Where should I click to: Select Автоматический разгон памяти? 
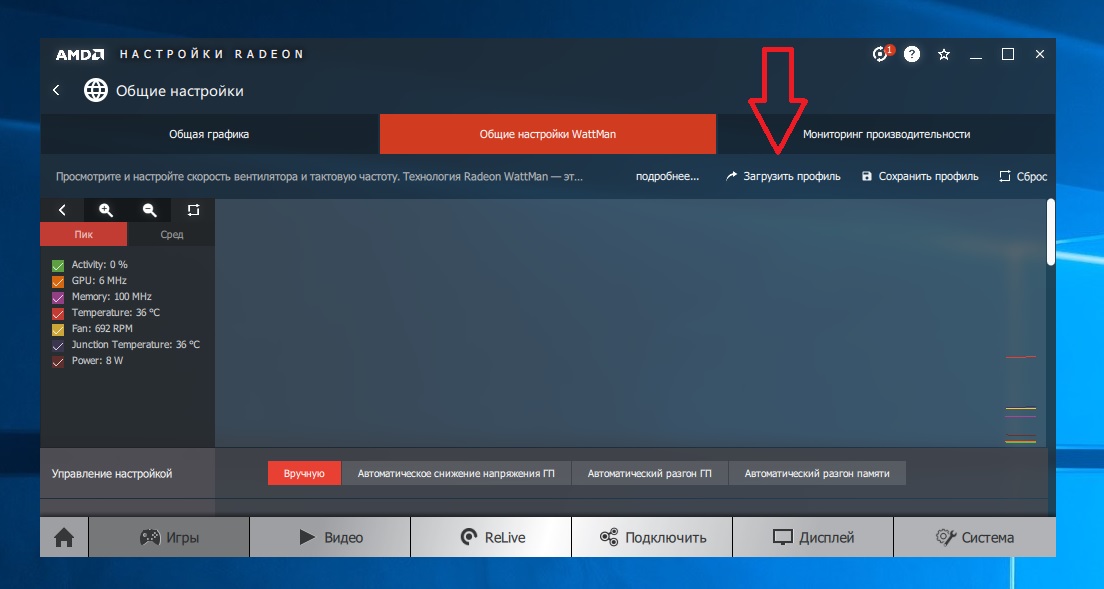817,474
